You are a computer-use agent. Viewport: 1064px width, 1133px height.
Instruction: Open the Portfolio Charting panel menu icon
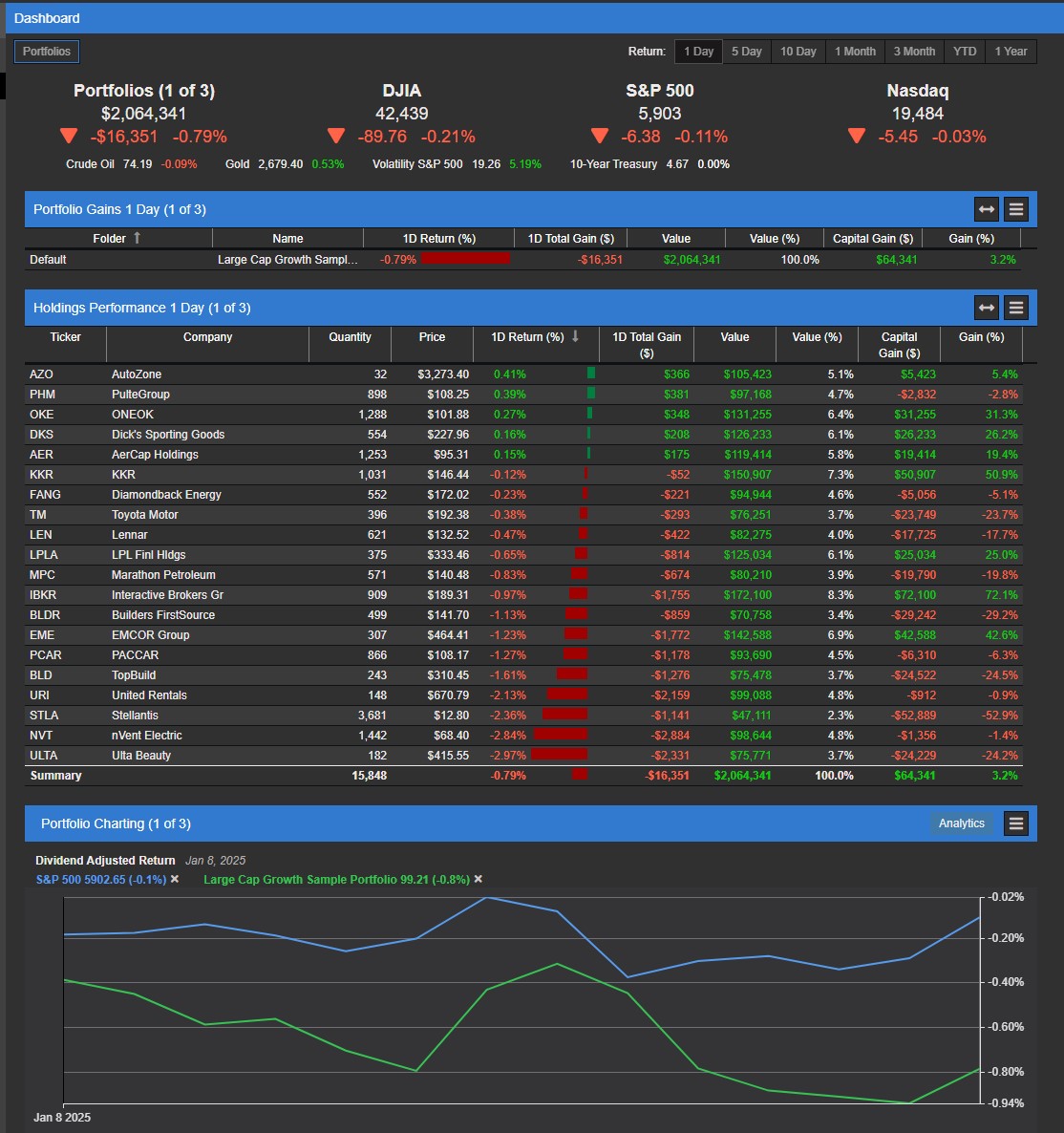[x=1015, y=823]
